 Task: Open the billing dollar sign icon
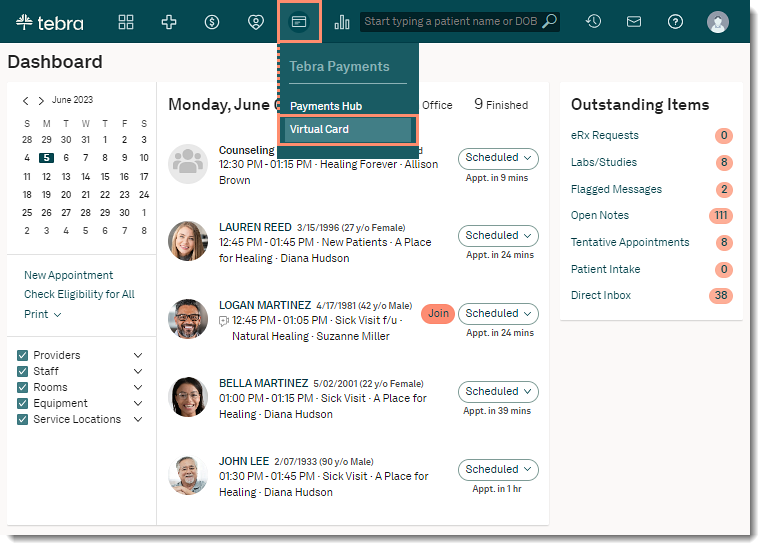[212, 22]
